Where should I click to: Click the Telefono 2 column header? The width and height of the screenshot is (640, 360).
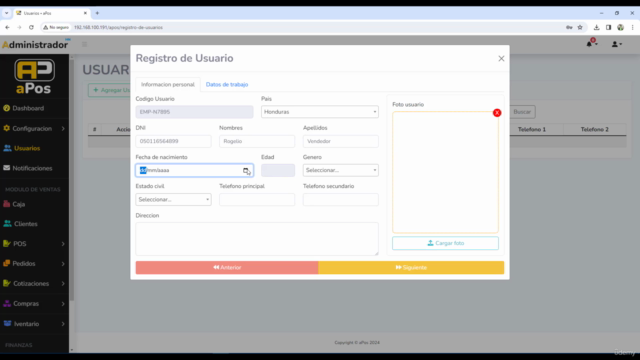594,129
